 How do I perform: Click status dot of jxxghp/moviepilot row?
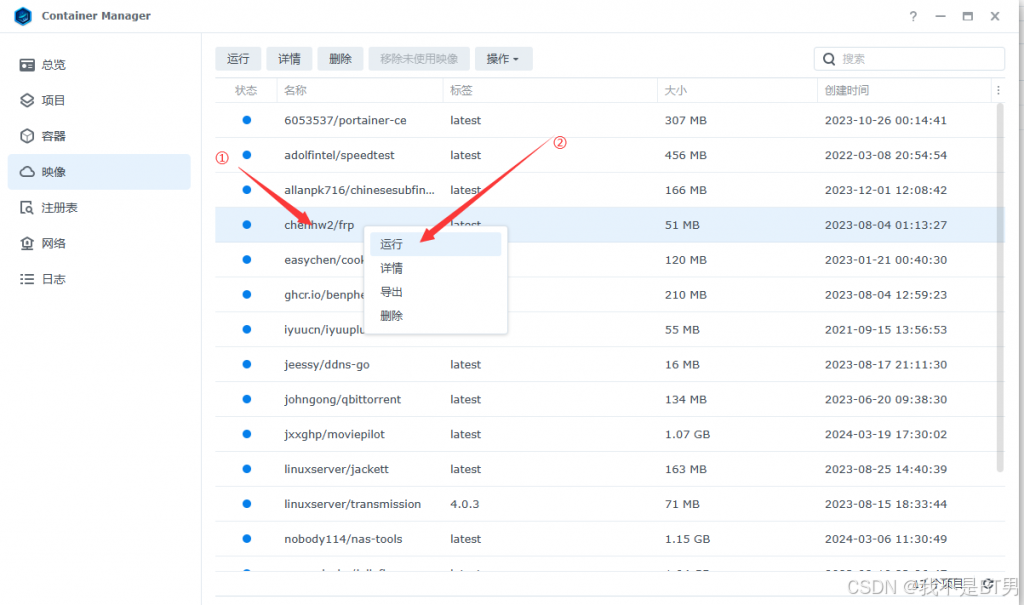pyautogui.click(x=247, y=434)
